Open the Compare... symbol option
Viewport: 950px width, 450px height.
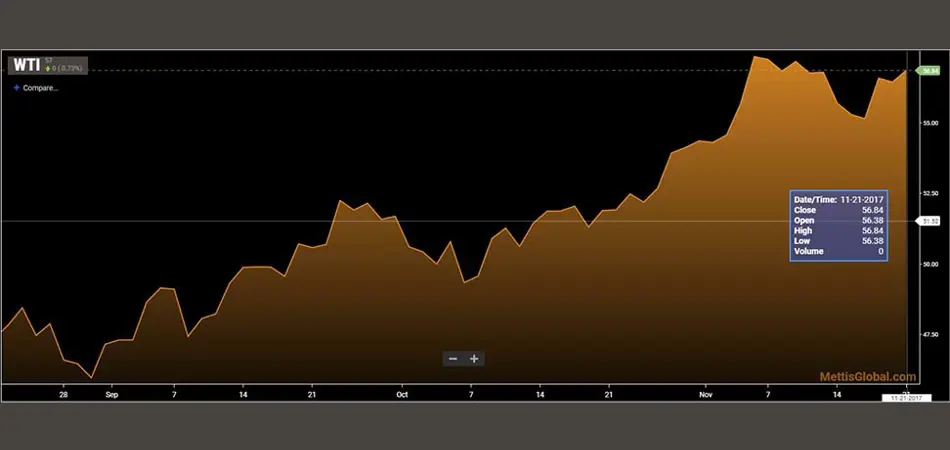coord(40,88)
